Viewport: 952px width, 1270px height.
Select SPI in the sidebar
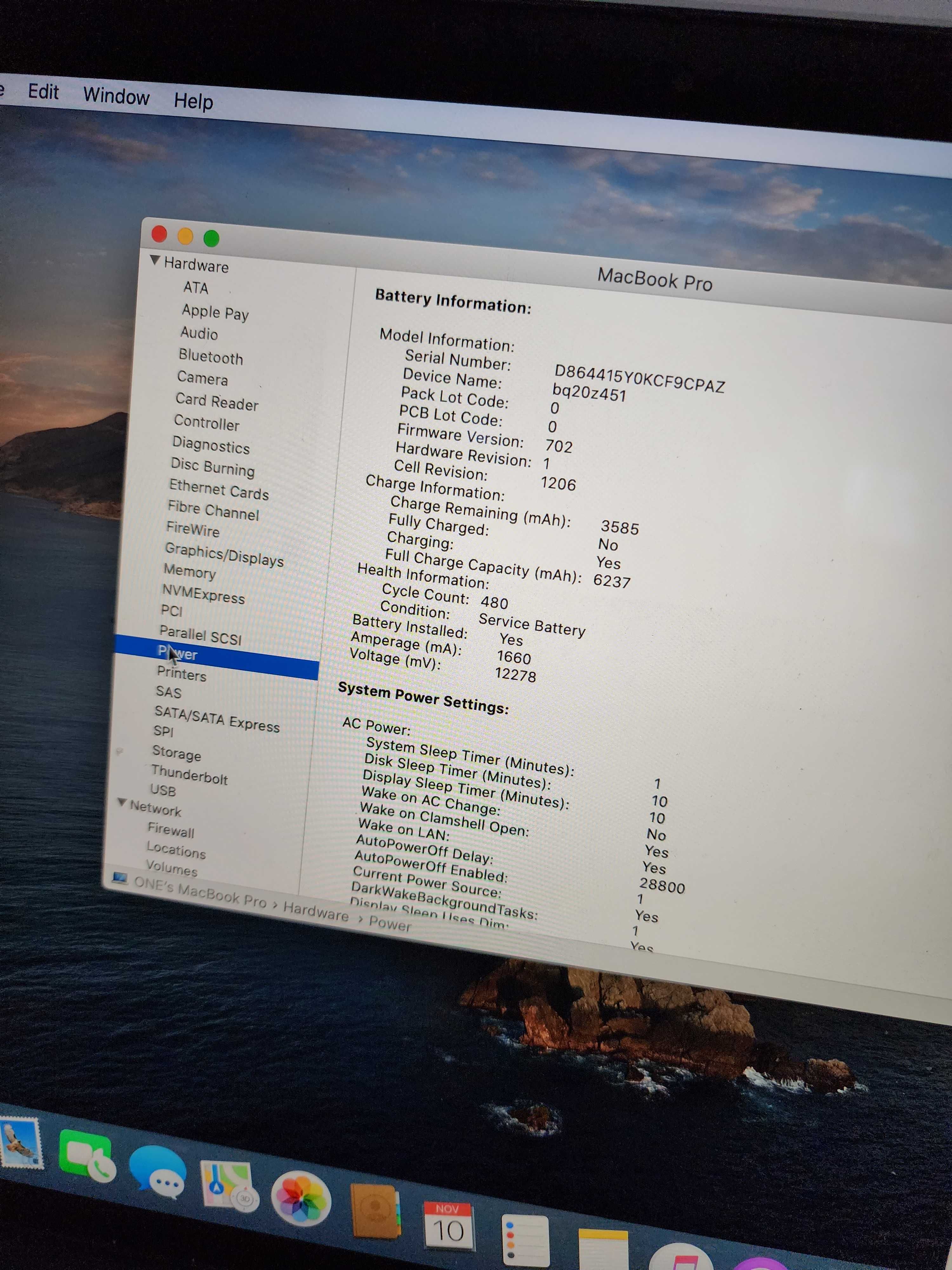[163, 731]
